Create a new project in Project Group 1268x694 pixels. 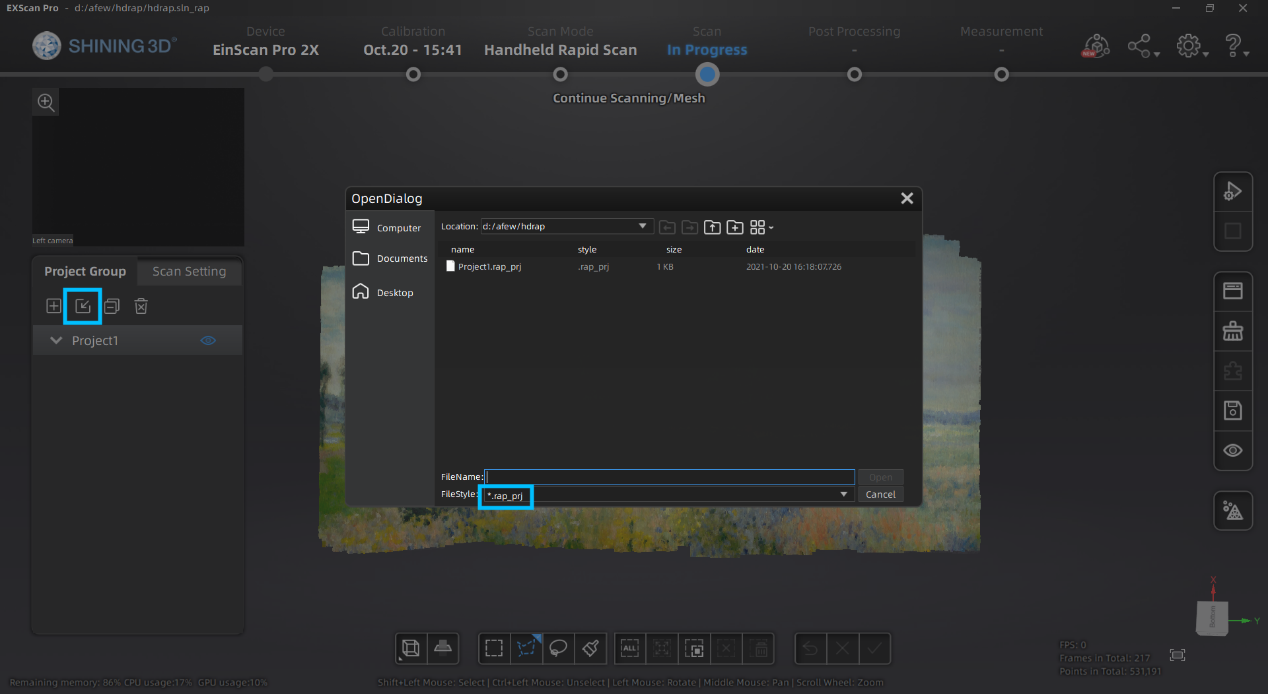[x=54, y=306]
